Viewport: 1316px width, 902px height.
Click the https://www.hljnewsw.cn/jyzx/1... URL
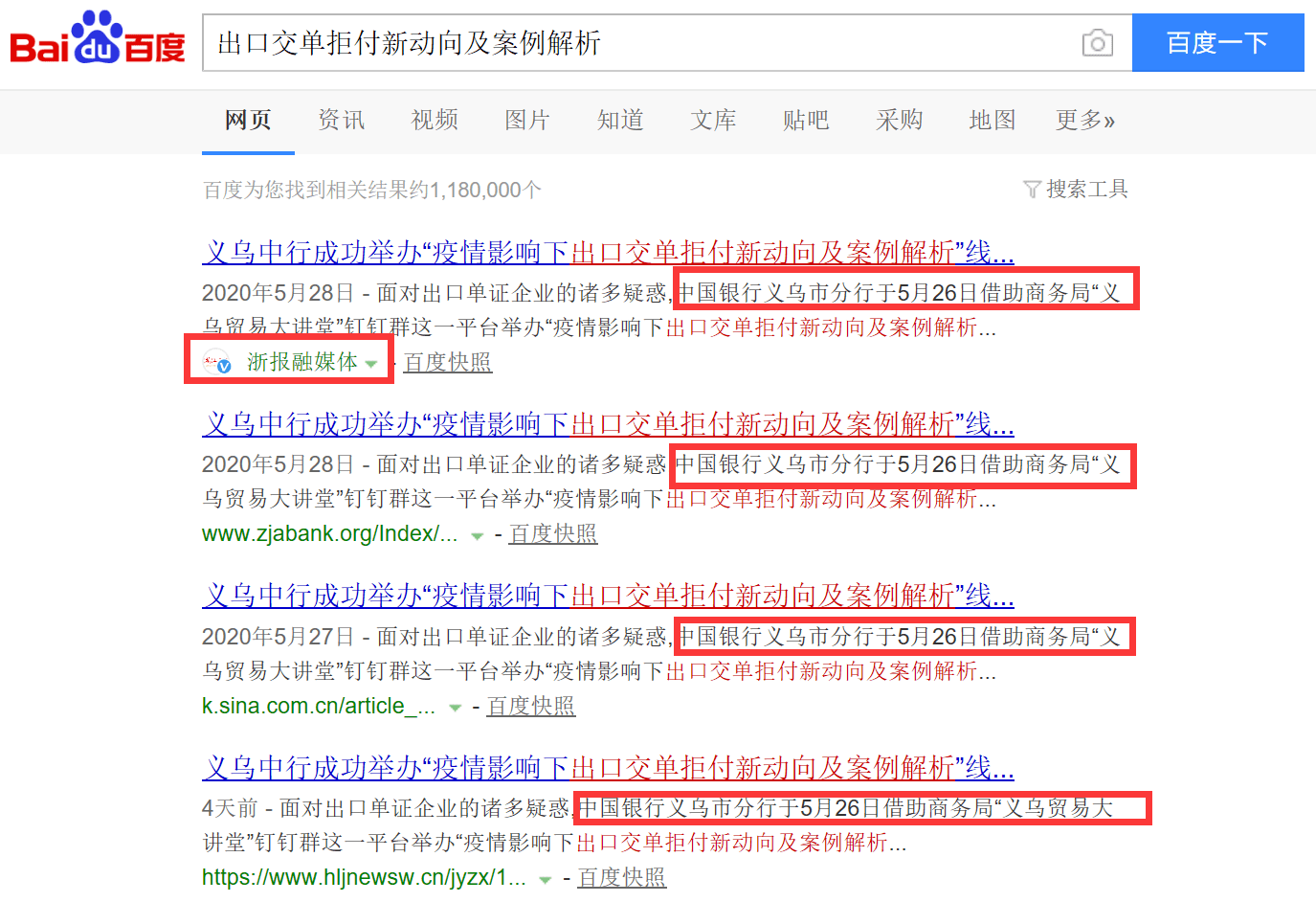(364, 877)
